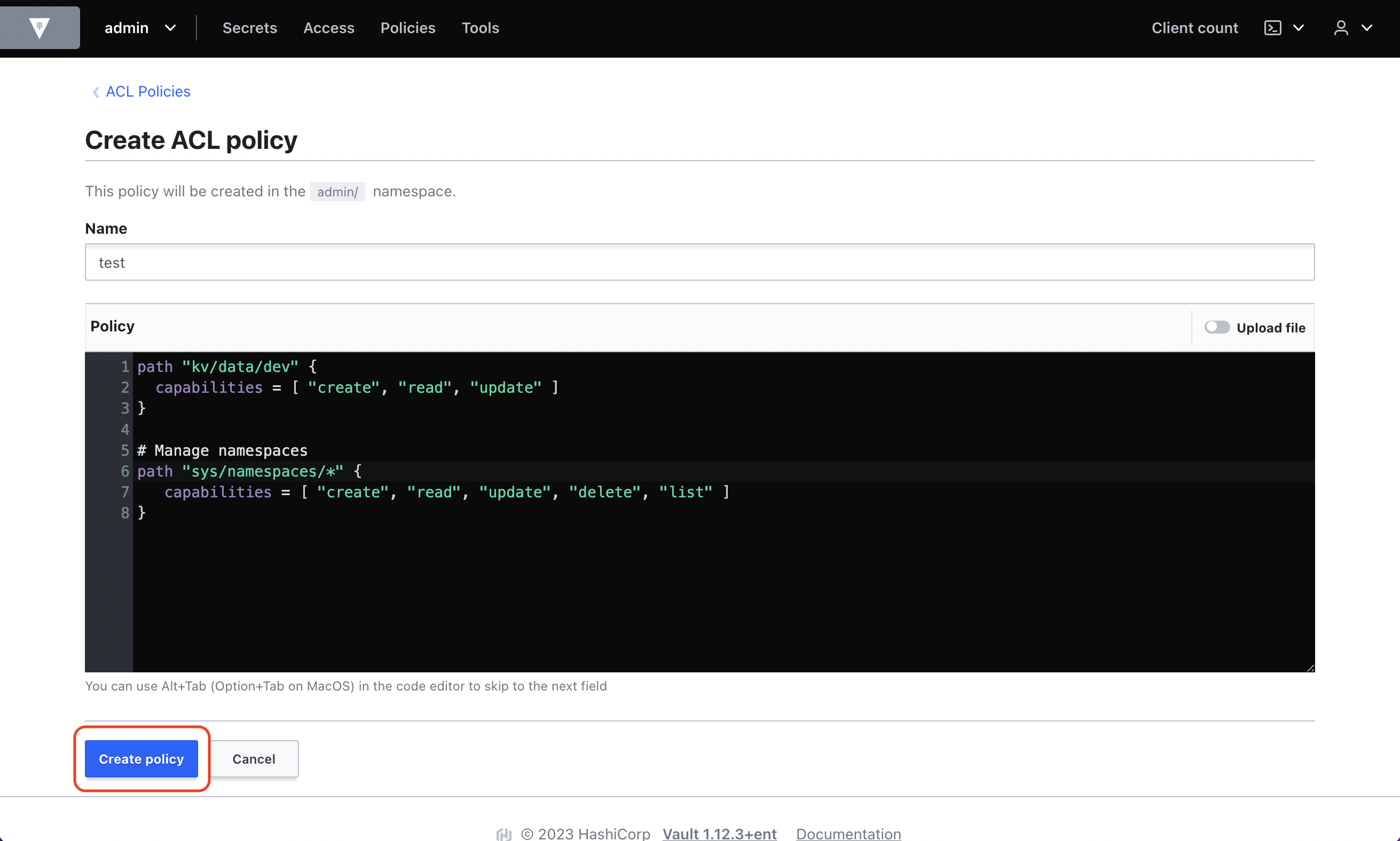Cancel the policy creation

click(x=254, y=759)
